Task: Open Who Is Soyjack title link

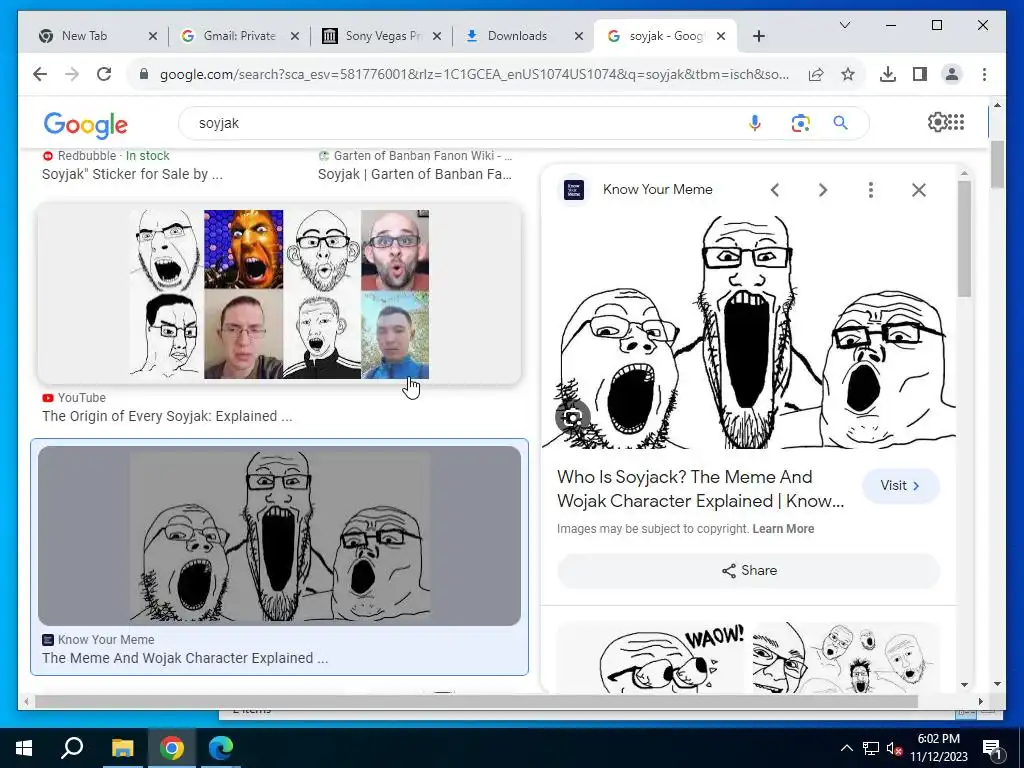Action: 700,489
